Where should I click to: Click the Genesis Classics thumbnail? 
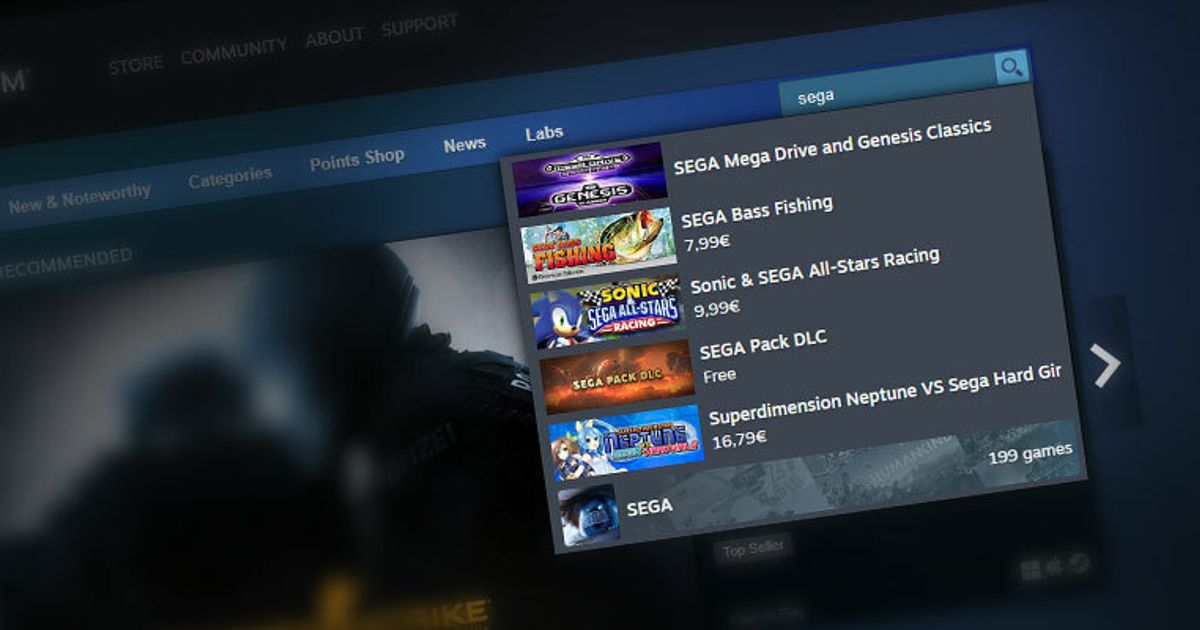(590, 179)
